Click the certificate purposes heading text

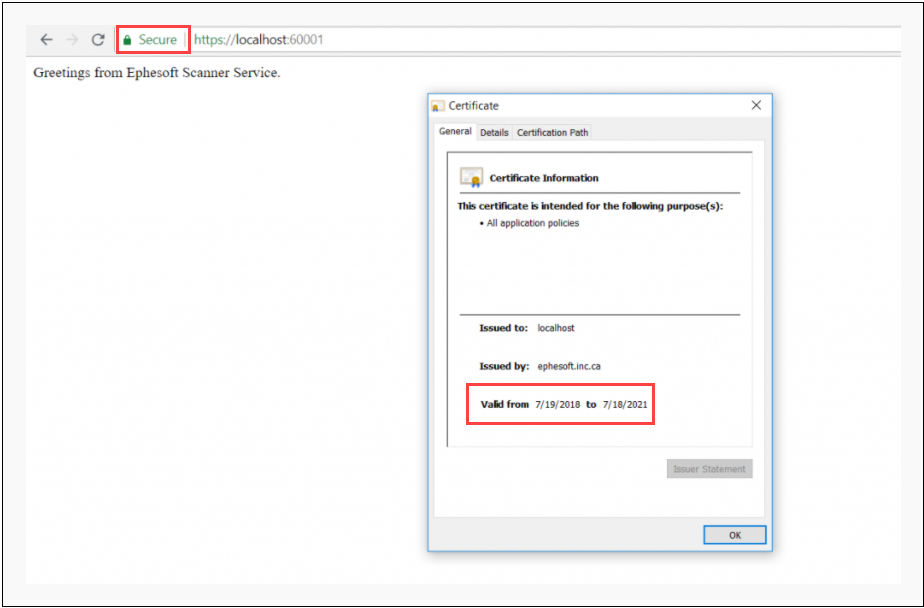pos(590,206)
